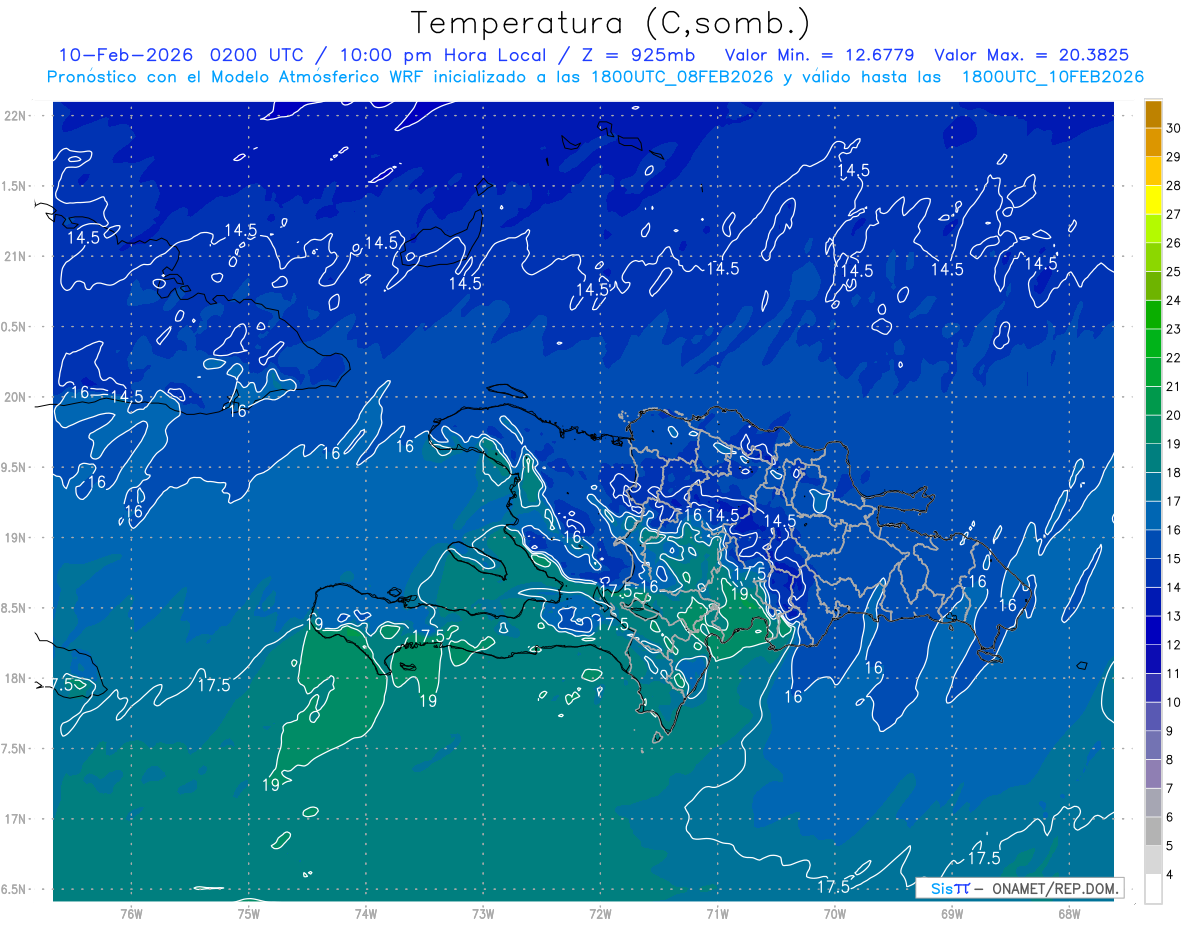The image size is (1200, 927).
Task: Click the 'Sis' logo text in credit box
Action: click(x=942, y=888)
